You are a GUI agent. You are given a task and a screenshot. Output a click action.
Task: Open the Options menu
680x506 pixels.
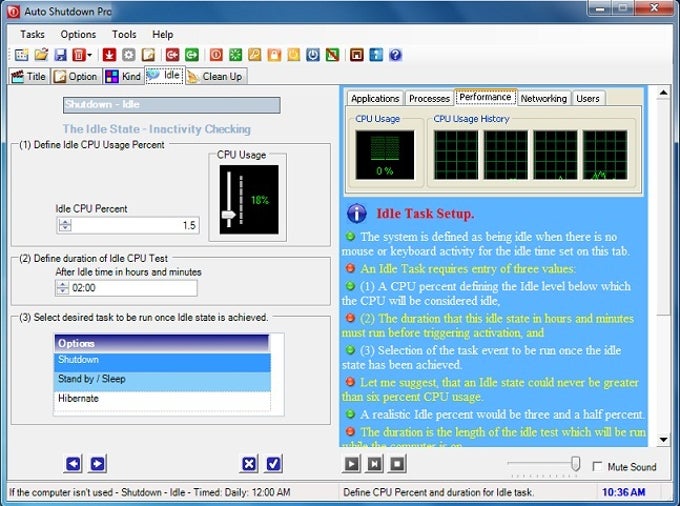pyautogui.click(x=78, y=34)
